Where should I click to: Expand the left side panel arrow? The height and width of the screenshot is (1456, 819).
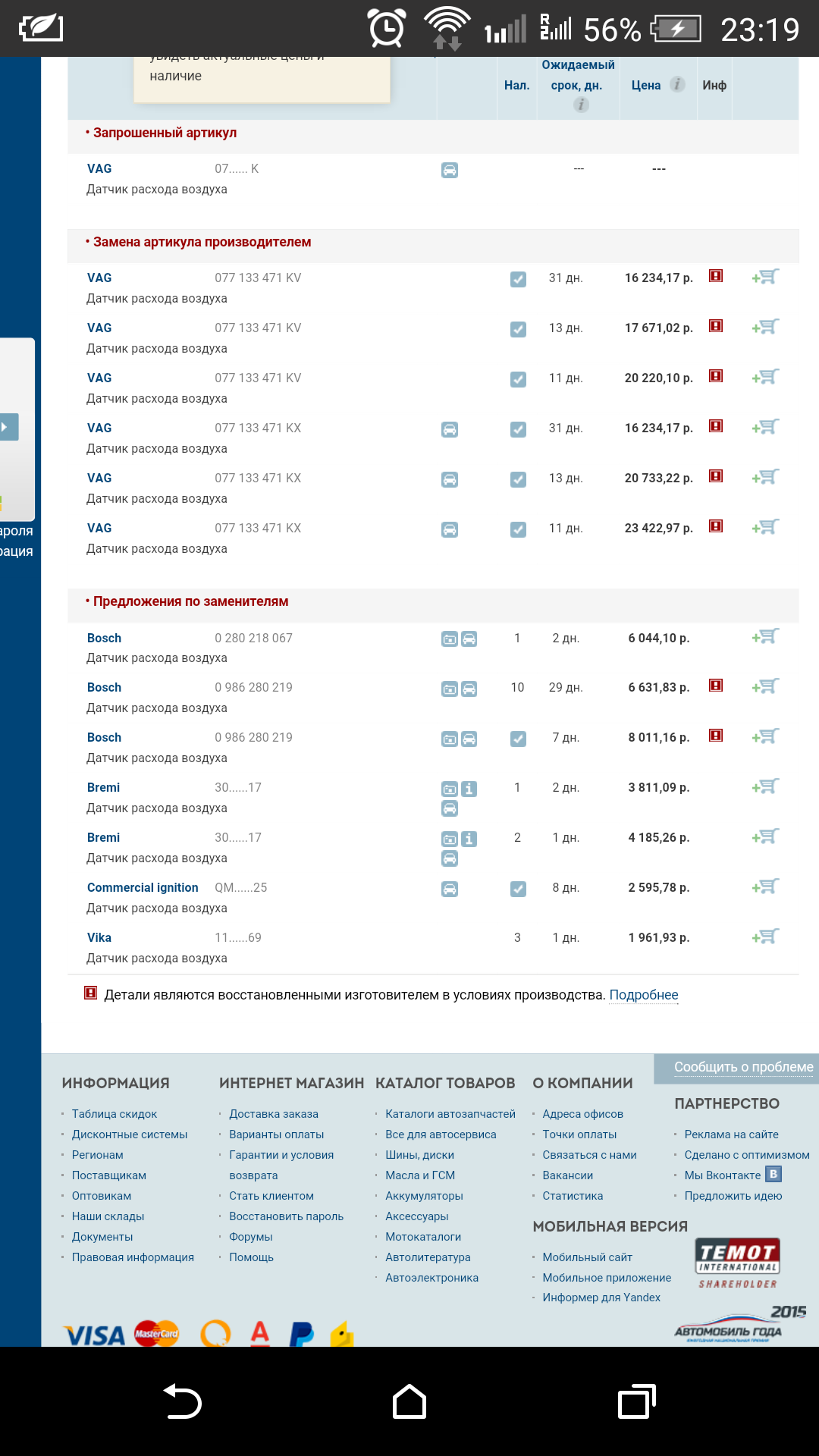8,427
